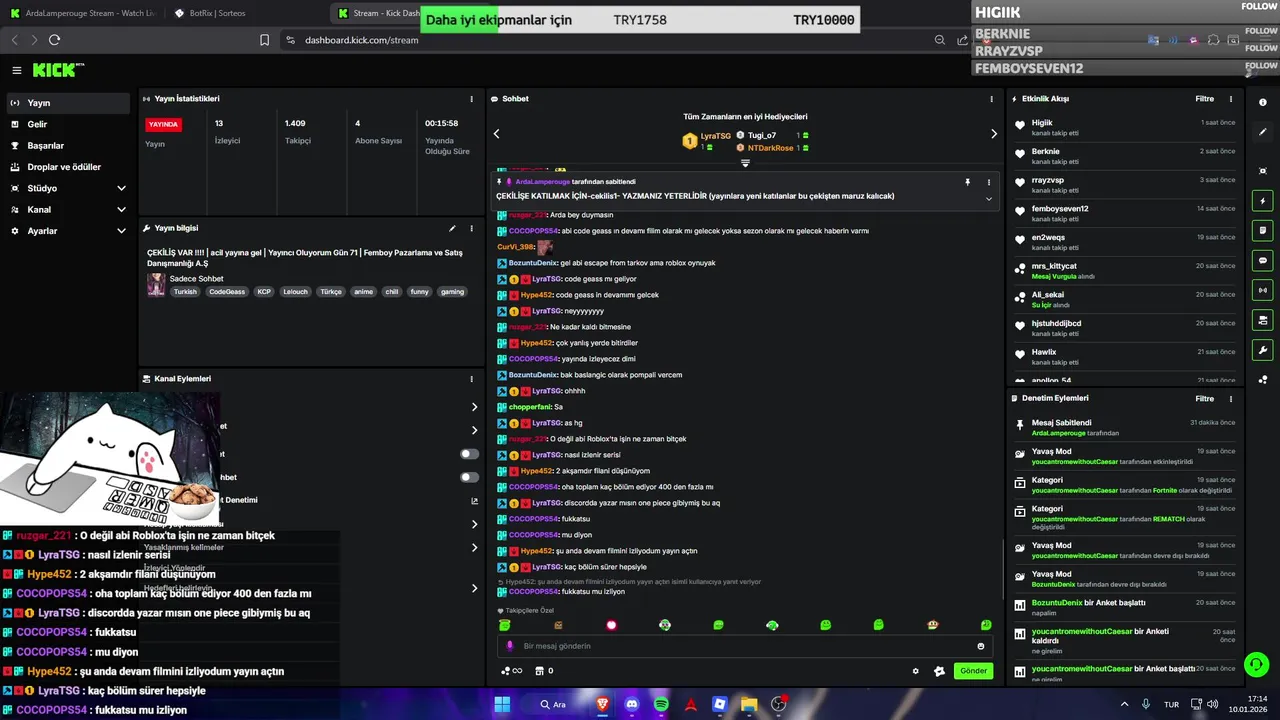Open Brave browser on the taskbar
The width and height of the screenshot is (1280, 720).
[602, 704]
